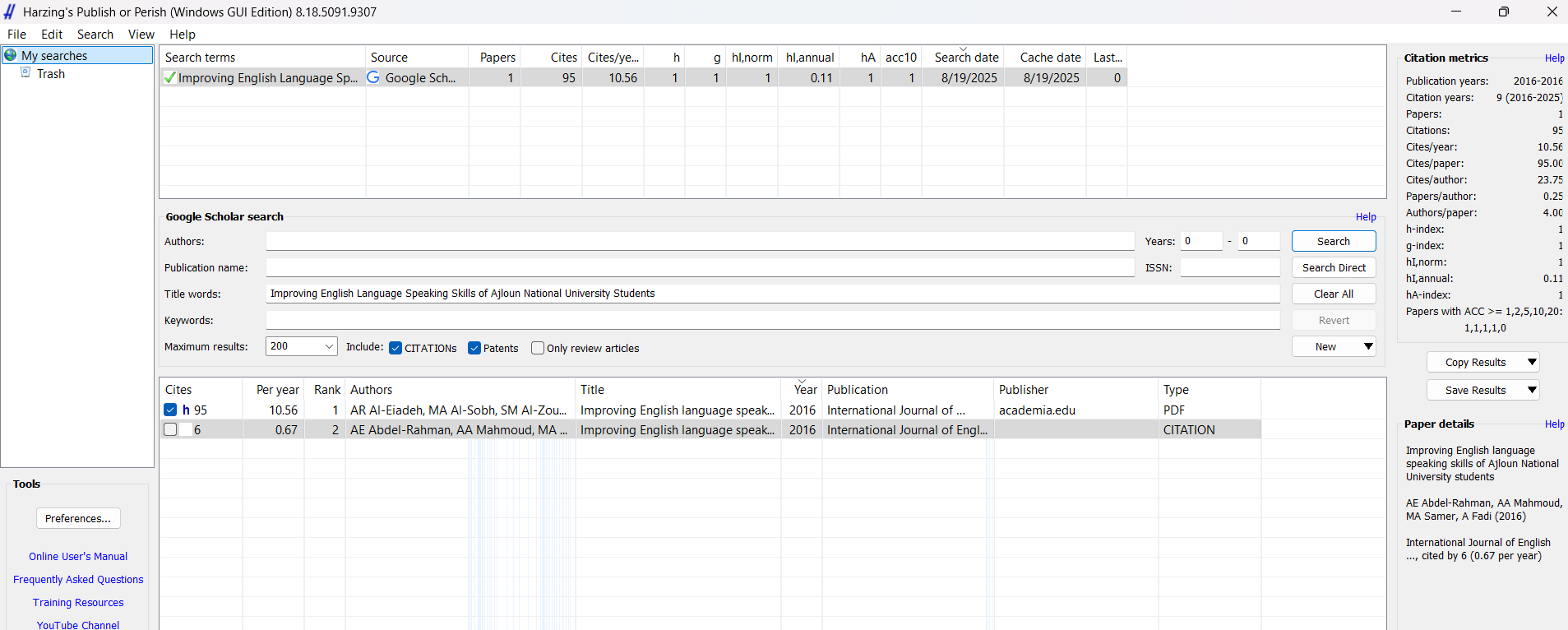
Task: Click the Title words input field
Action: pyautogui.click(x=773, y=294)
